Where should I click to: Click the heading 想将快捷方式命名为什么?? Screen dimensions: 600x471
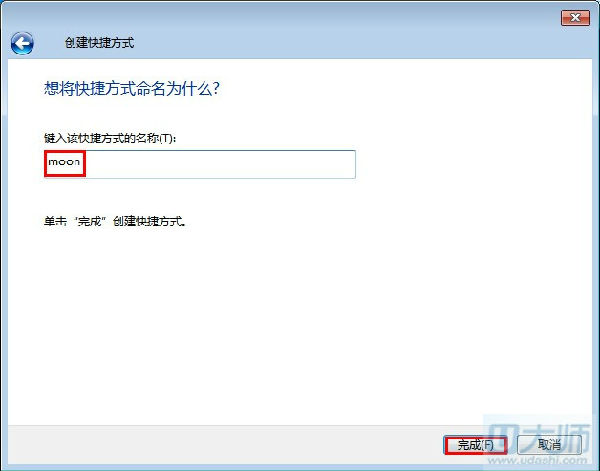point(132,88)
